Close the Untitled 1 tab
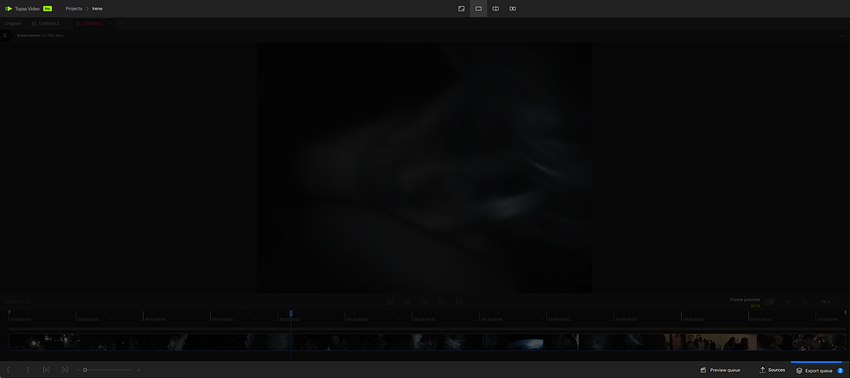The image size is (850, 378). coord(111,23)
